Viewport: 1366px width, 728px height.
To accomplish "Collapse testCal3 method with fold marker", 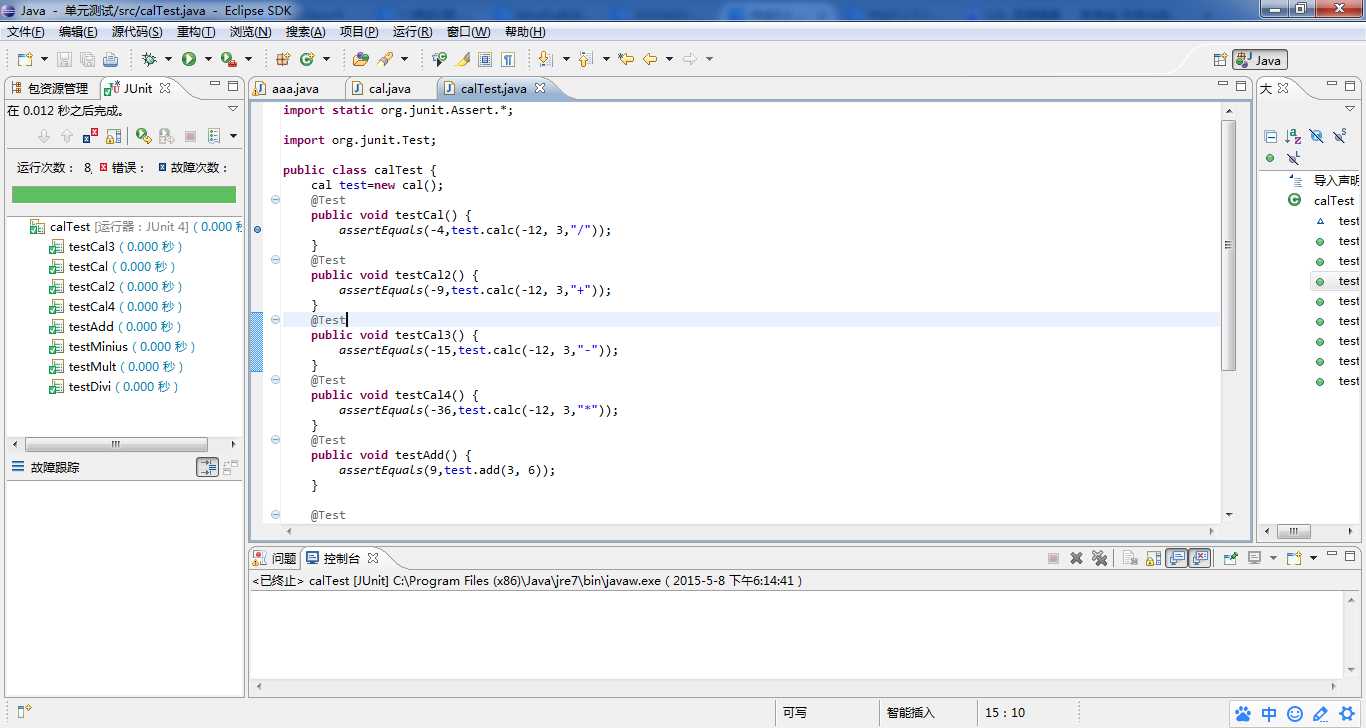I will pyautogui.click(x=275, y=320).
